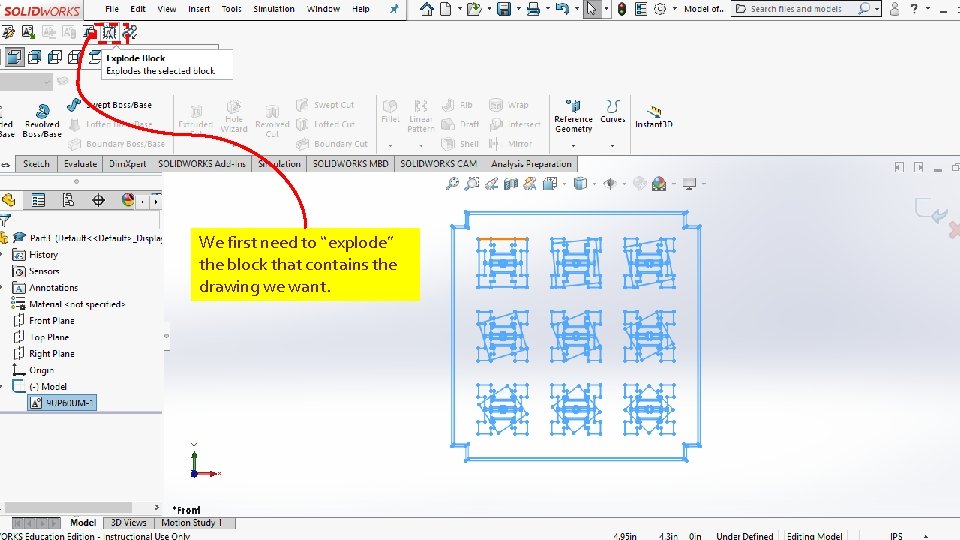Viewport: 960px width, 540px height.
Task: Select Hidden Lines Visible display style
Action: [x=75, y=57]
